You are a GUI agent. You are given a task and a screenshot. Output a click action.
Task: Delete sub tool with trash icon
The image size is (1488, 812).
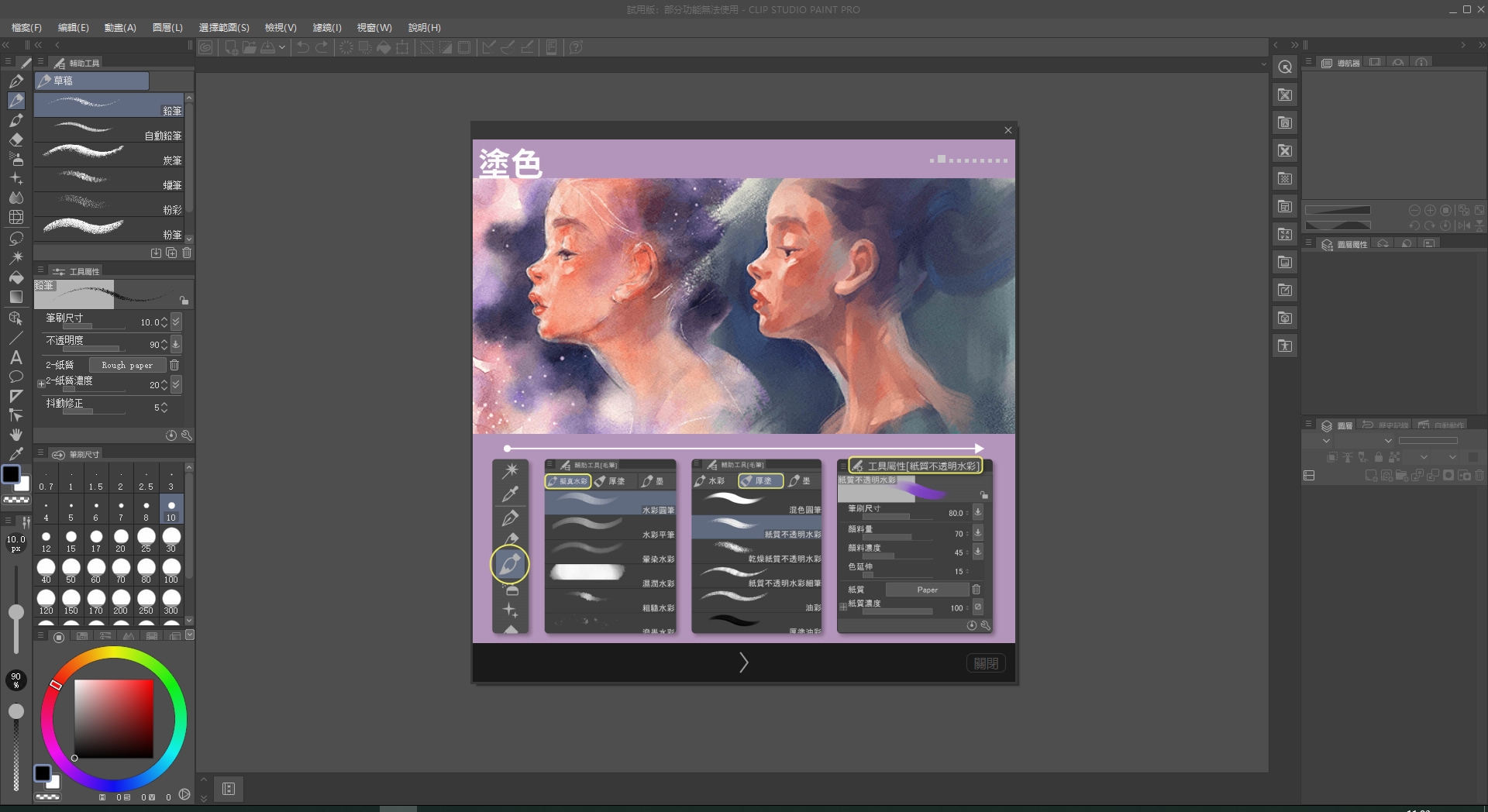click(x=187, y=253)
